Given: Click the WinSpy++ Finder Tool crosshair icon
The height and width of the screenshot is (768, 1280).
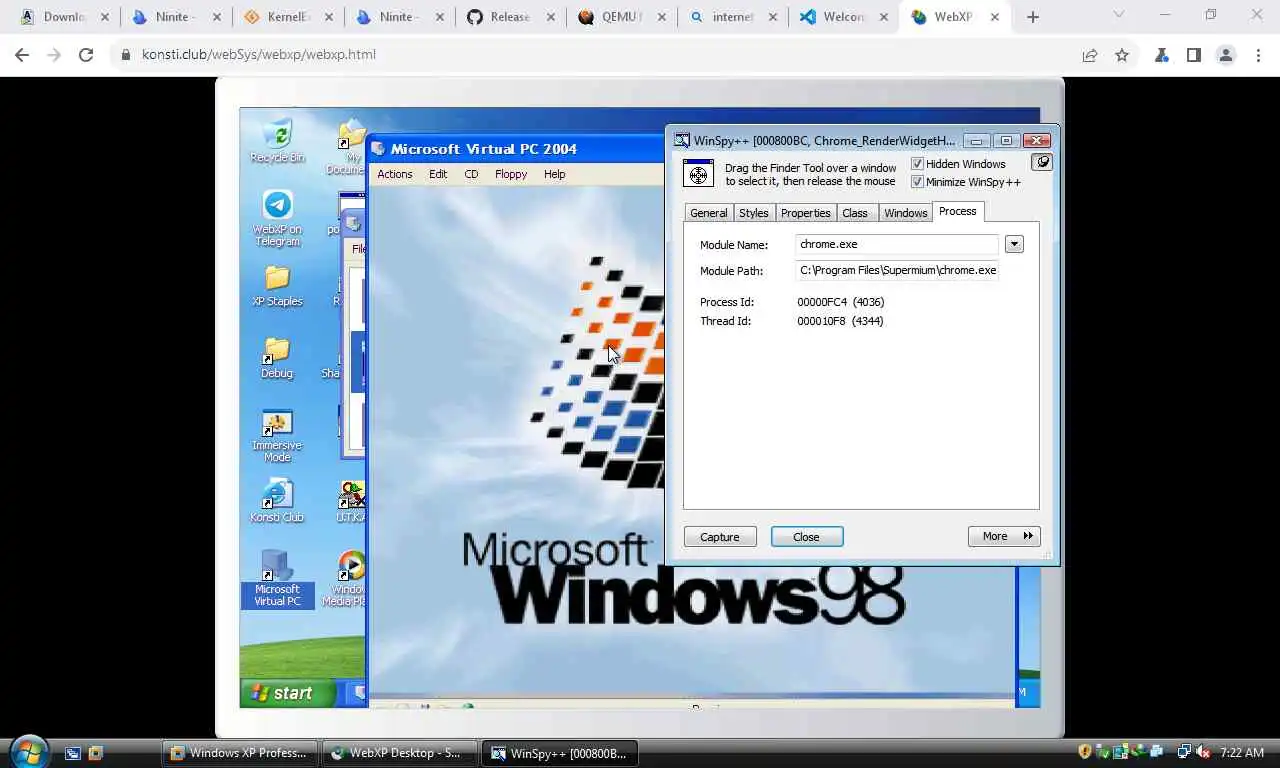Looking at the screenshot, I should pyautogui.click(x=698, y=173).
